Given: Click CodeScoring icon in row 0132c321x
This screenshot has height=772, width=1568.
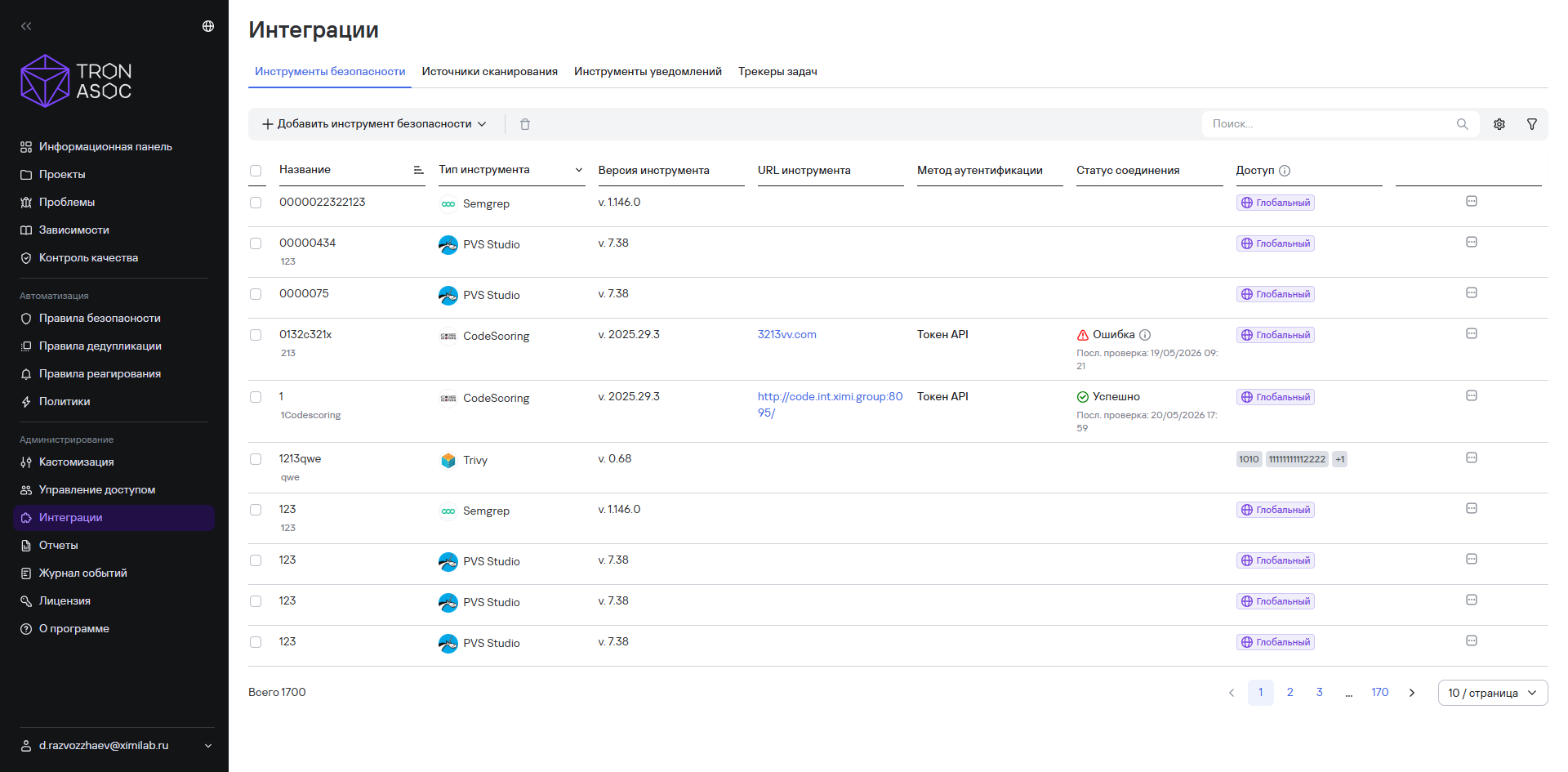Looking at the screenshot, I should [448, 337].
